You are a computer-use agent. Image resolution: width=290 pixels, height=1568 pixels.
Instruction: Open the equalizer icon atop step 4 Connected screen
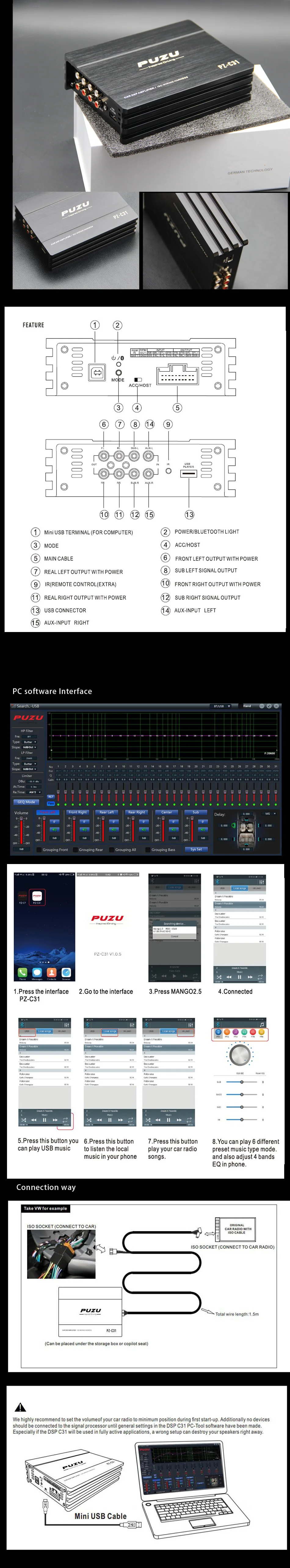pyautogui.click(x=262, y=881)
